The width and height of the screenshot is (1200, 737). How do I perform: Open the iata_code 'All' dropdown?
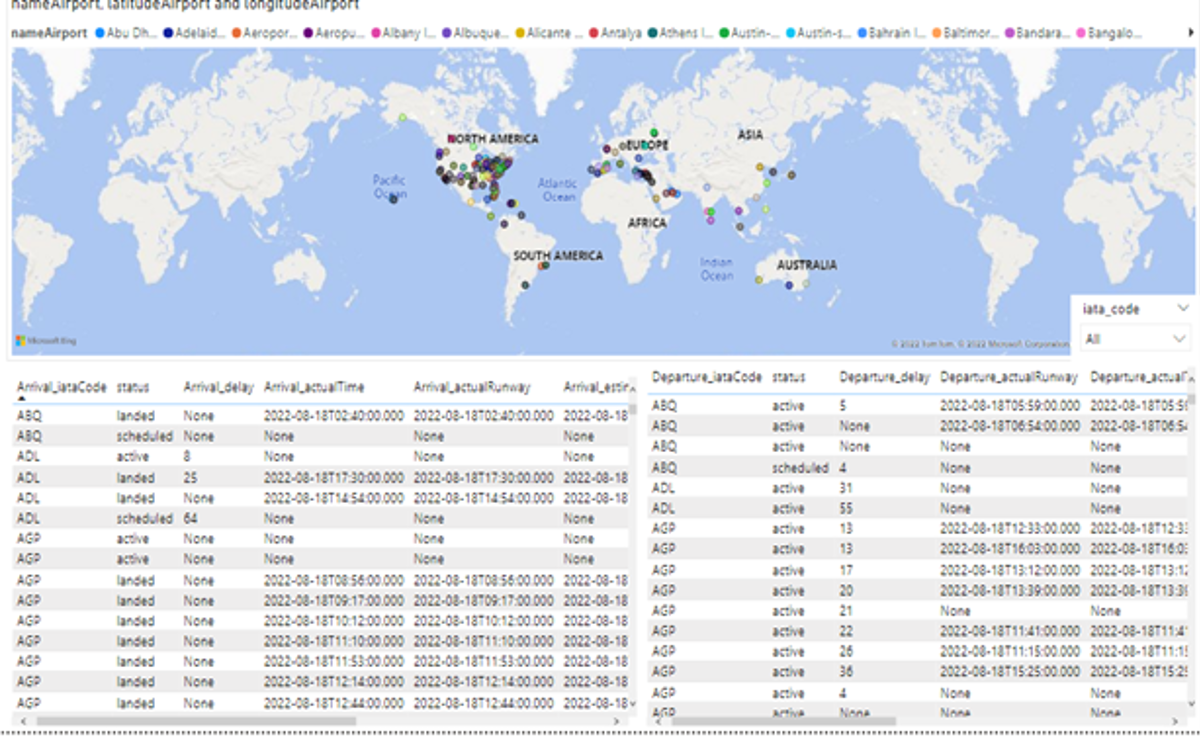[1137, 339]
